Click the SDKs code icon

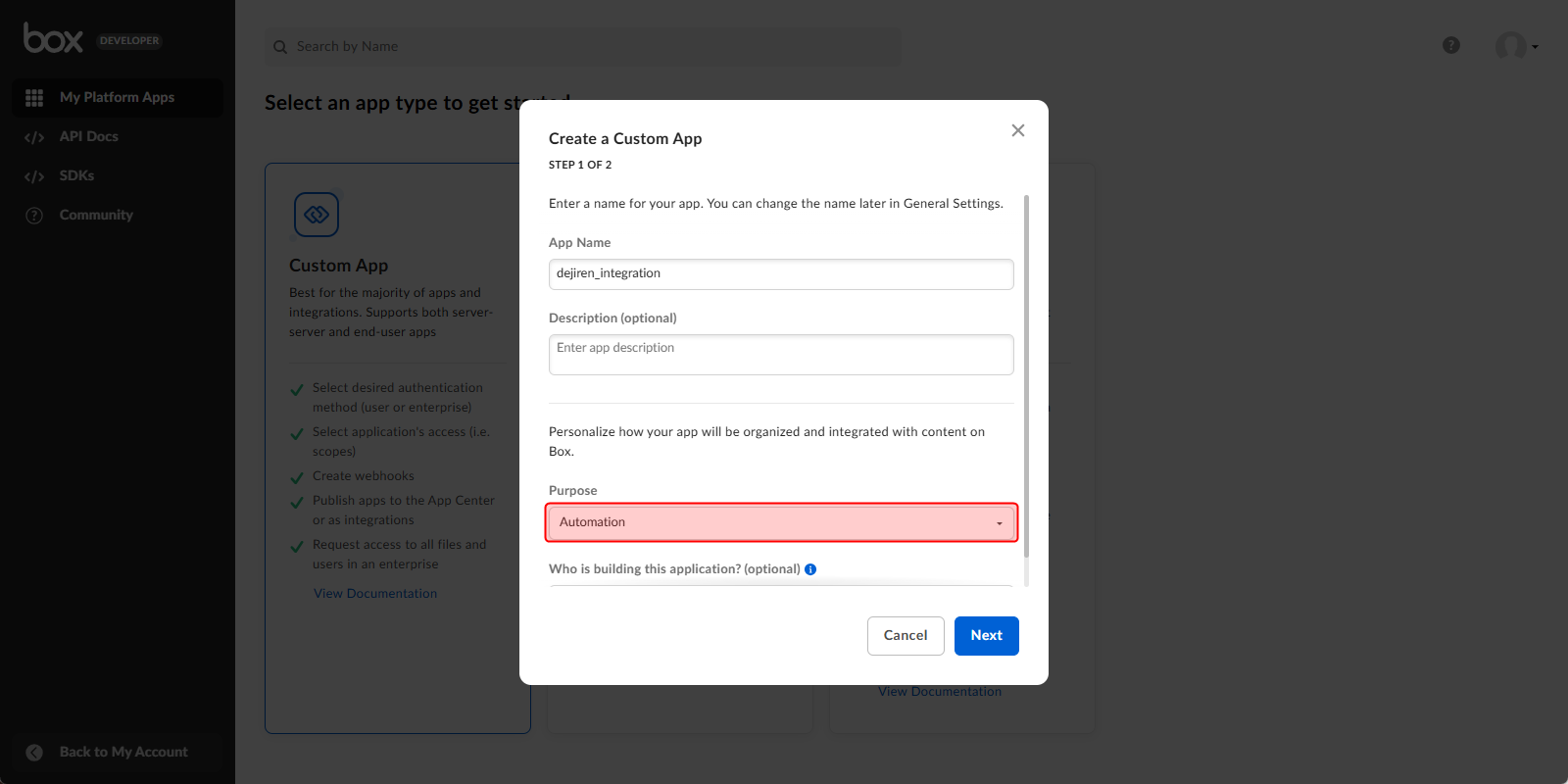(34, 176)
